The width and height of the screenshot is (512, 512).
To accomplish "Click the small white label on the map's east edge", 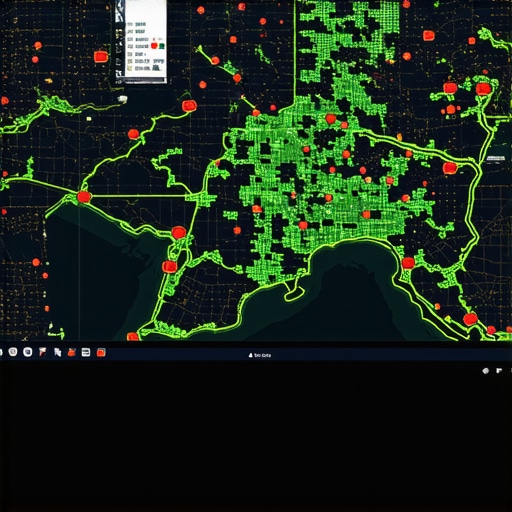I will [496, 158].
